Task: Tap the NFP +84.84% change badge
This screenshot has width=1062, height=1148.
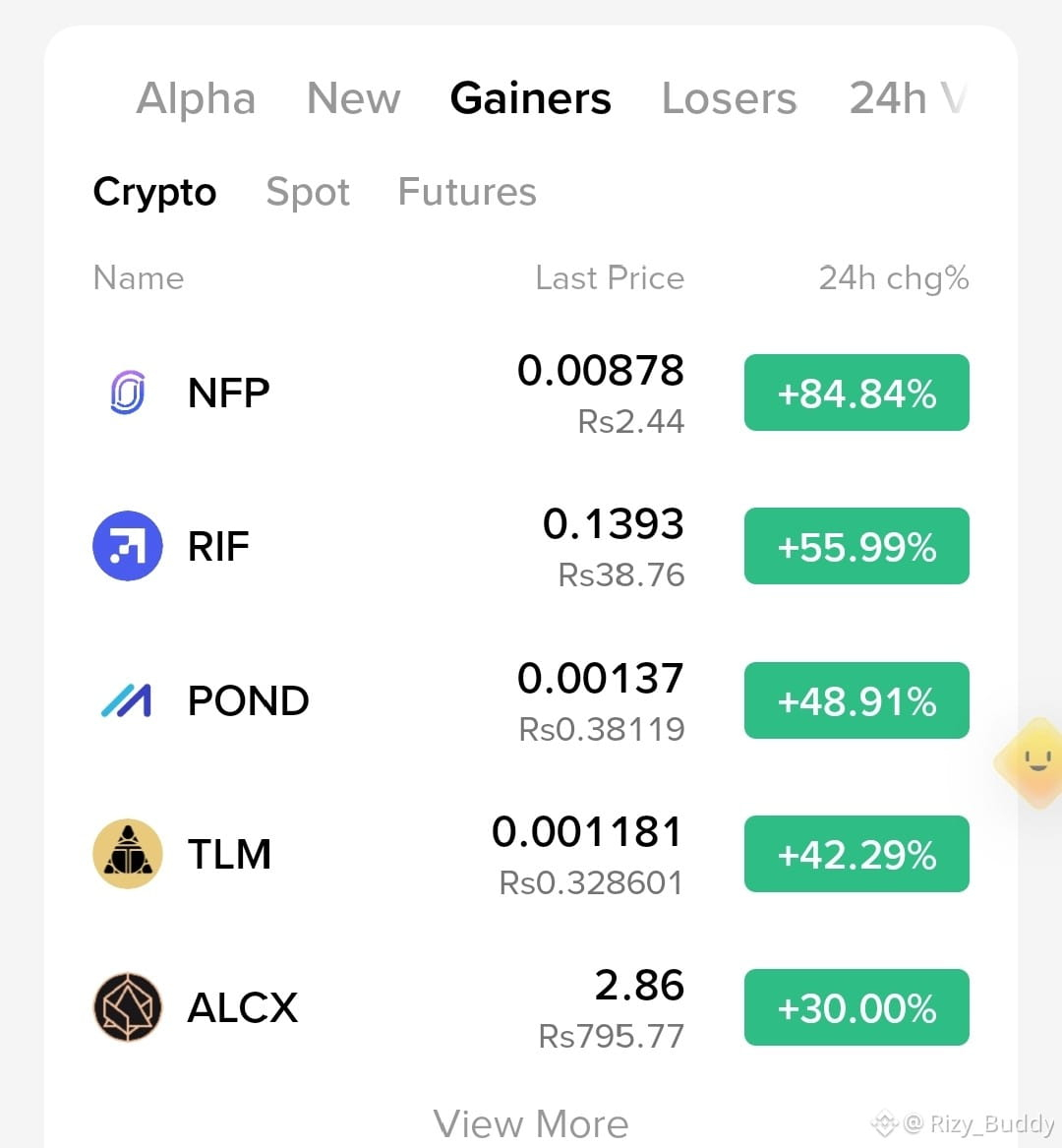Action: click(x=856, y=393)
